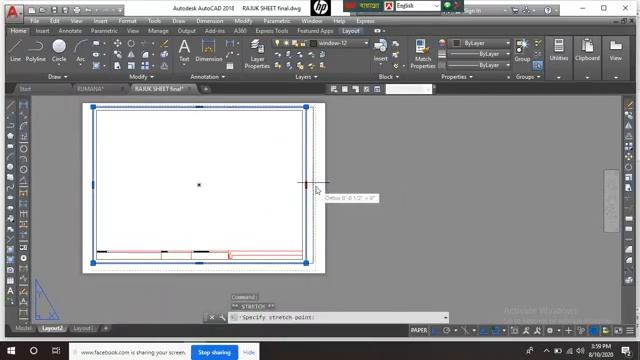Expand the Annotation panel

point(207,77)
